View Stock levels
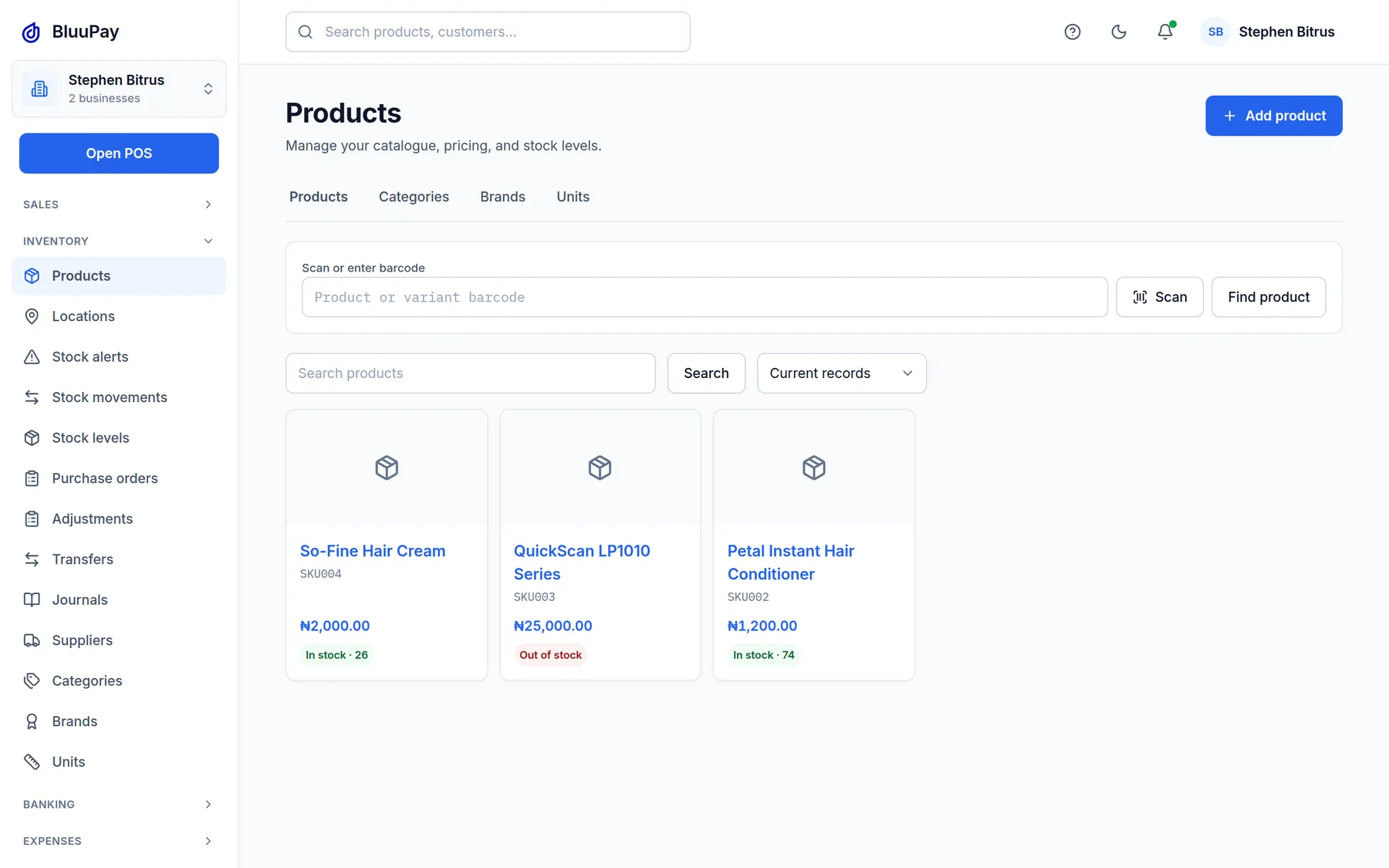This screenshot has width=1389, height=868. (x=119, y=437)
